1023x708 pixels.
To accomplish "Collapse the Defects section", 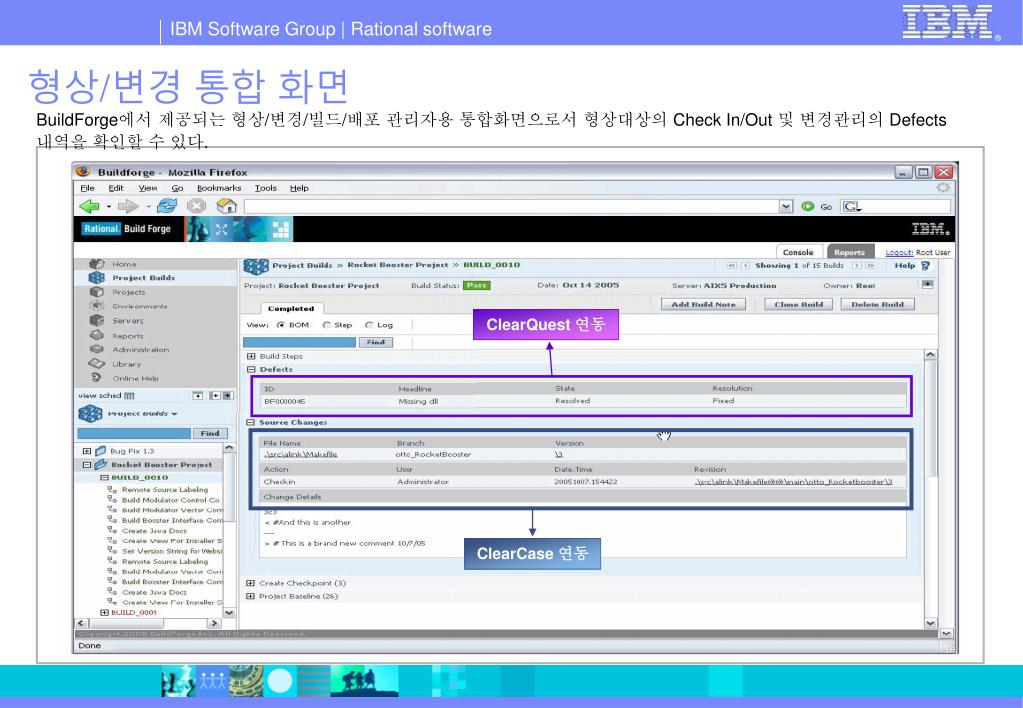I will (251, 369).
